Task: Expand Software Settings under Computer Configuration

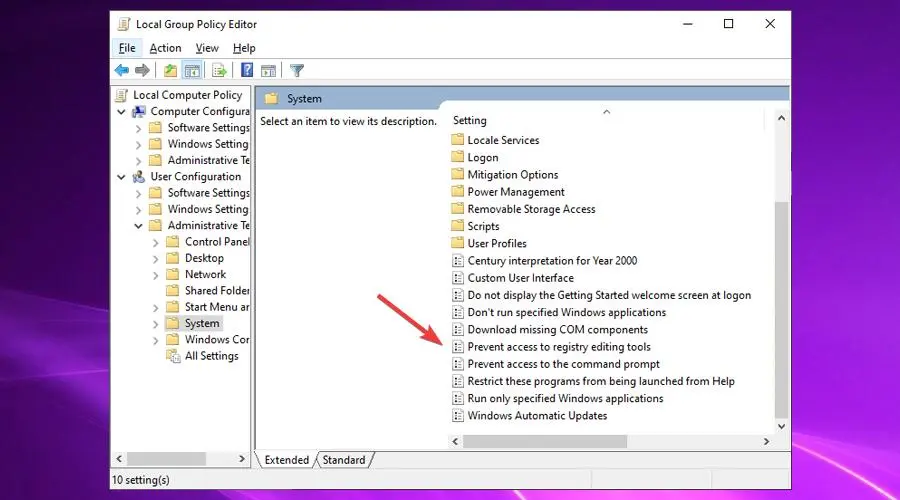Action: point(138,129)
